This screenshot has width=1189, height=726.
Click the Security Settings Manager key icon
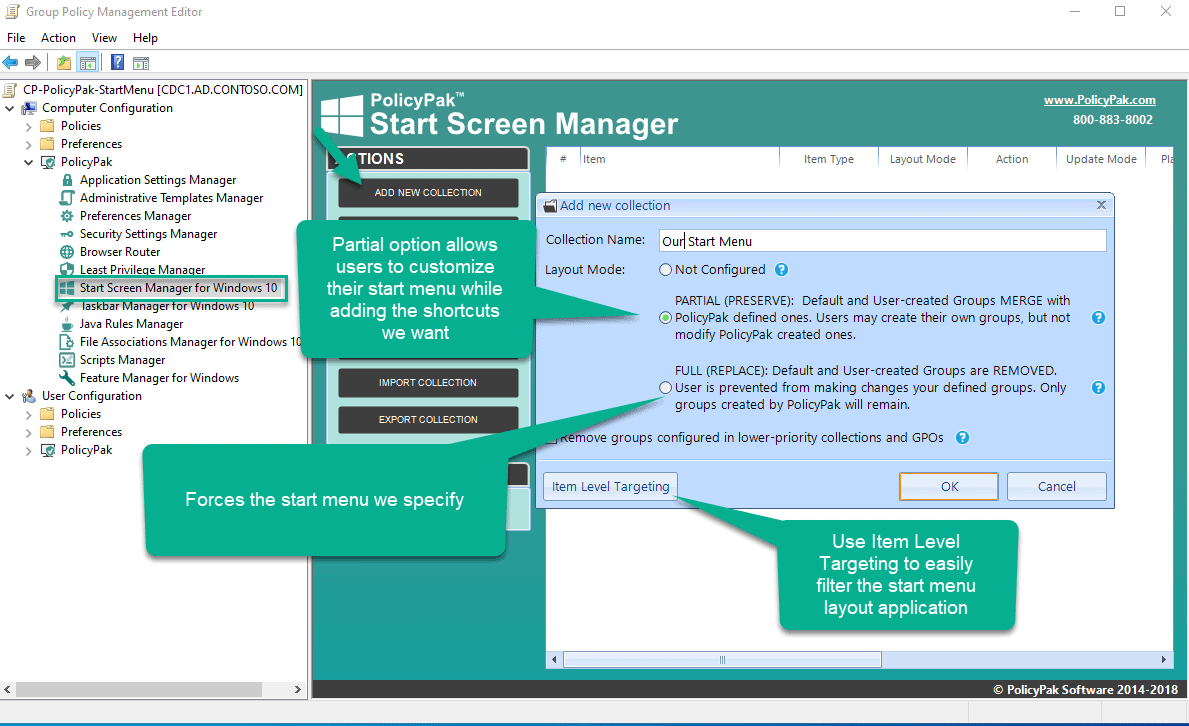(x=67, y=234)
